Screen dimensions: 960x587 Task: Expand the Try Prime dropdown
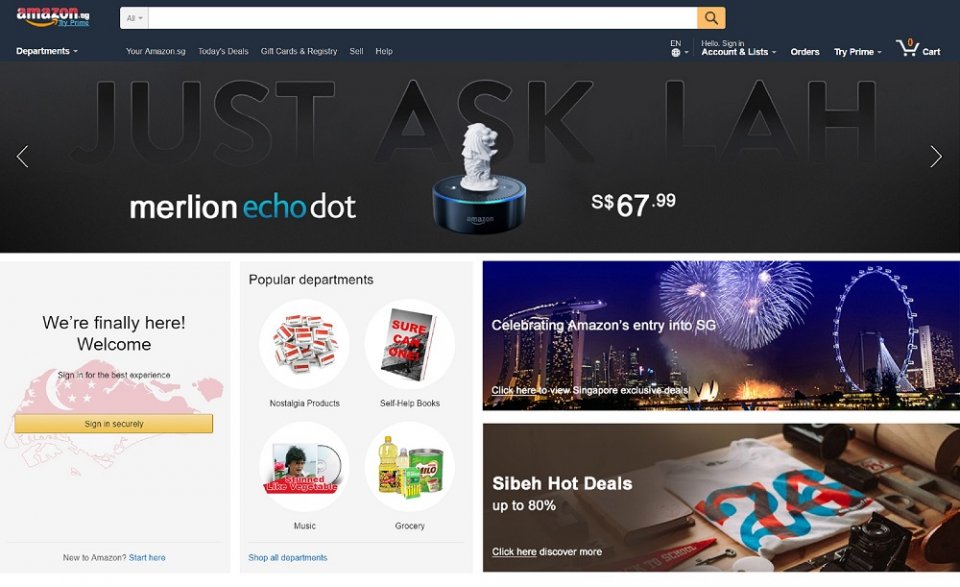[858, 52]
